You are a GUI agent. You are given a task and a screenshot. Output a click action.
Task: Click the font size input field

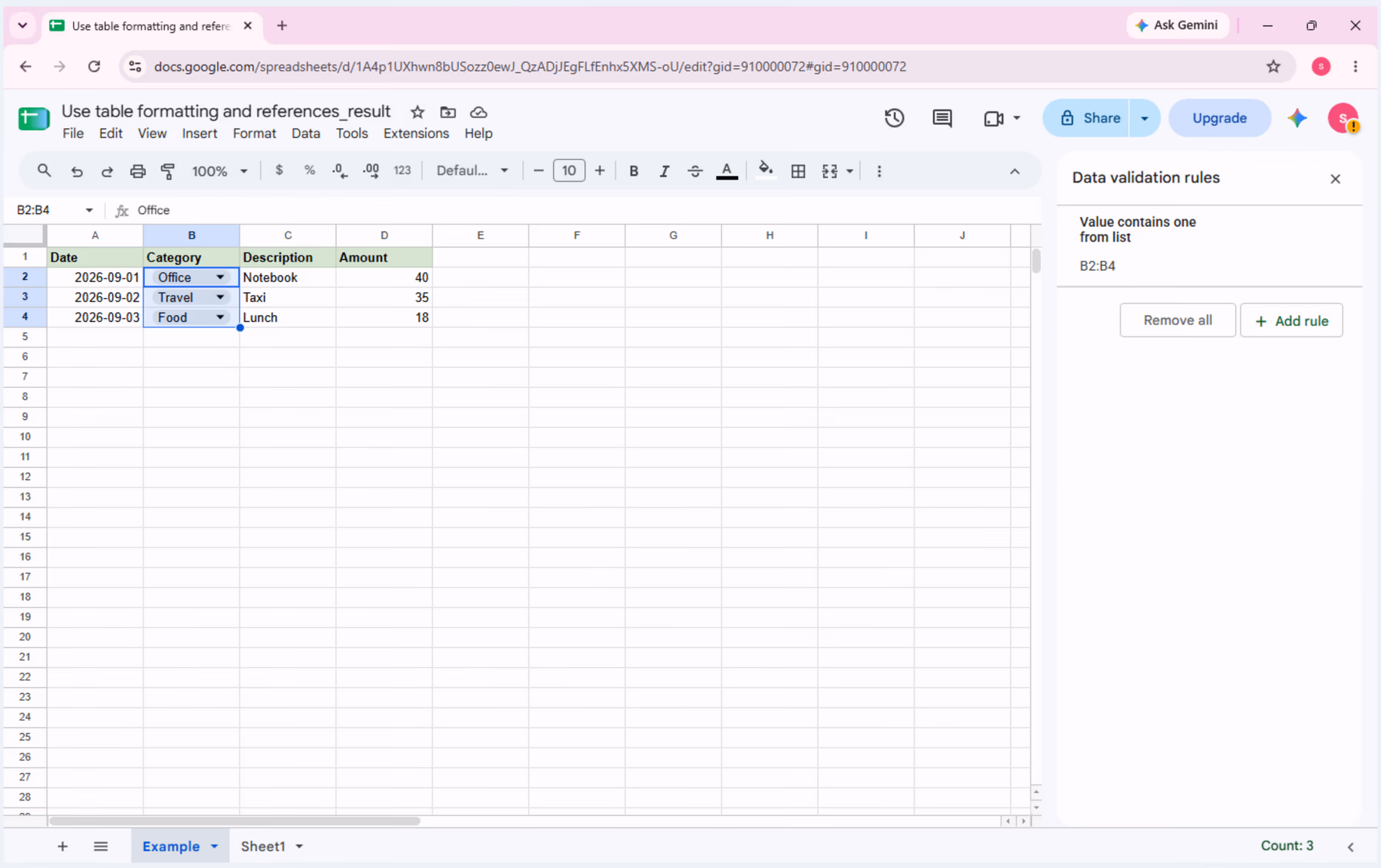coord(569,170)
